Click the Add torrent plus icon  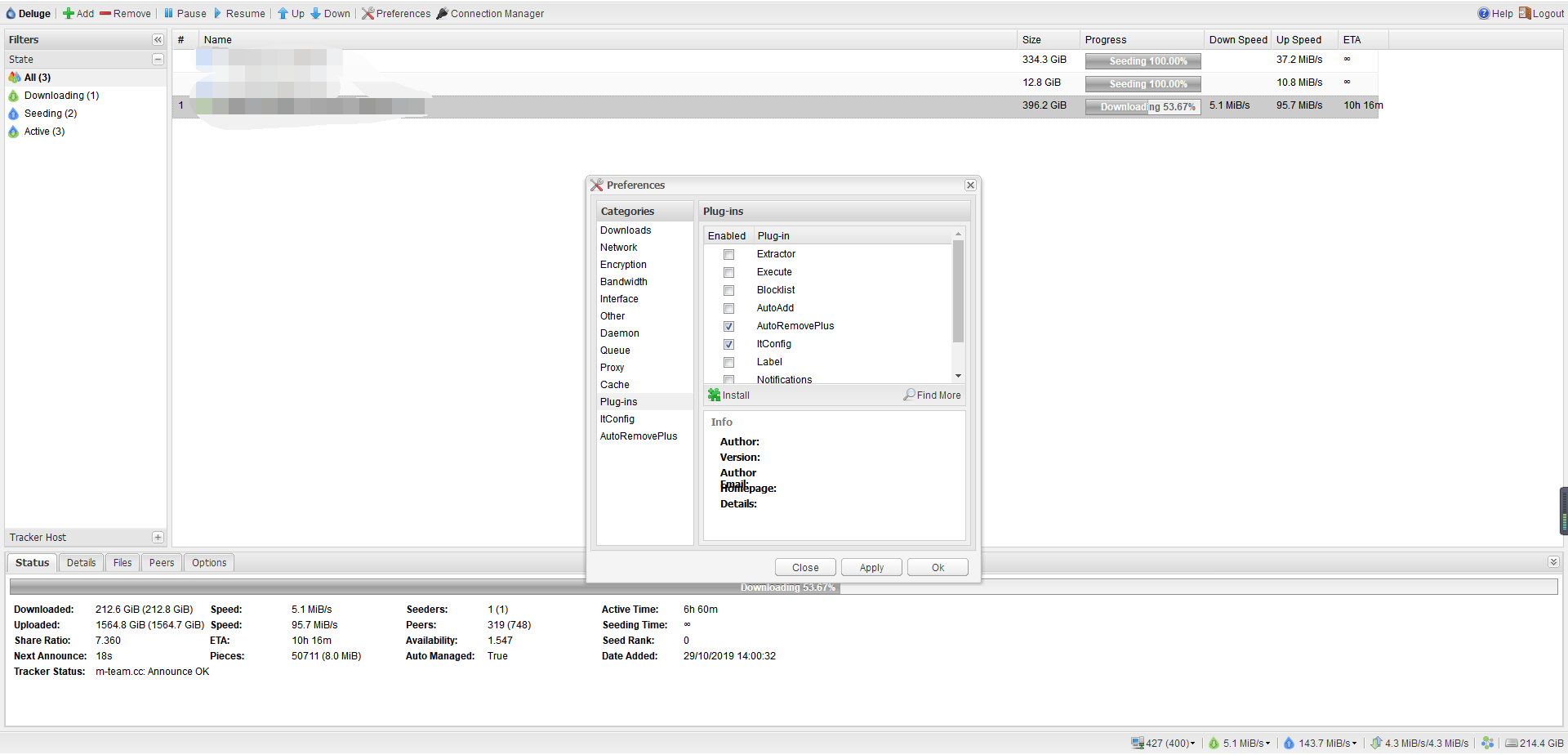[69, 14]
